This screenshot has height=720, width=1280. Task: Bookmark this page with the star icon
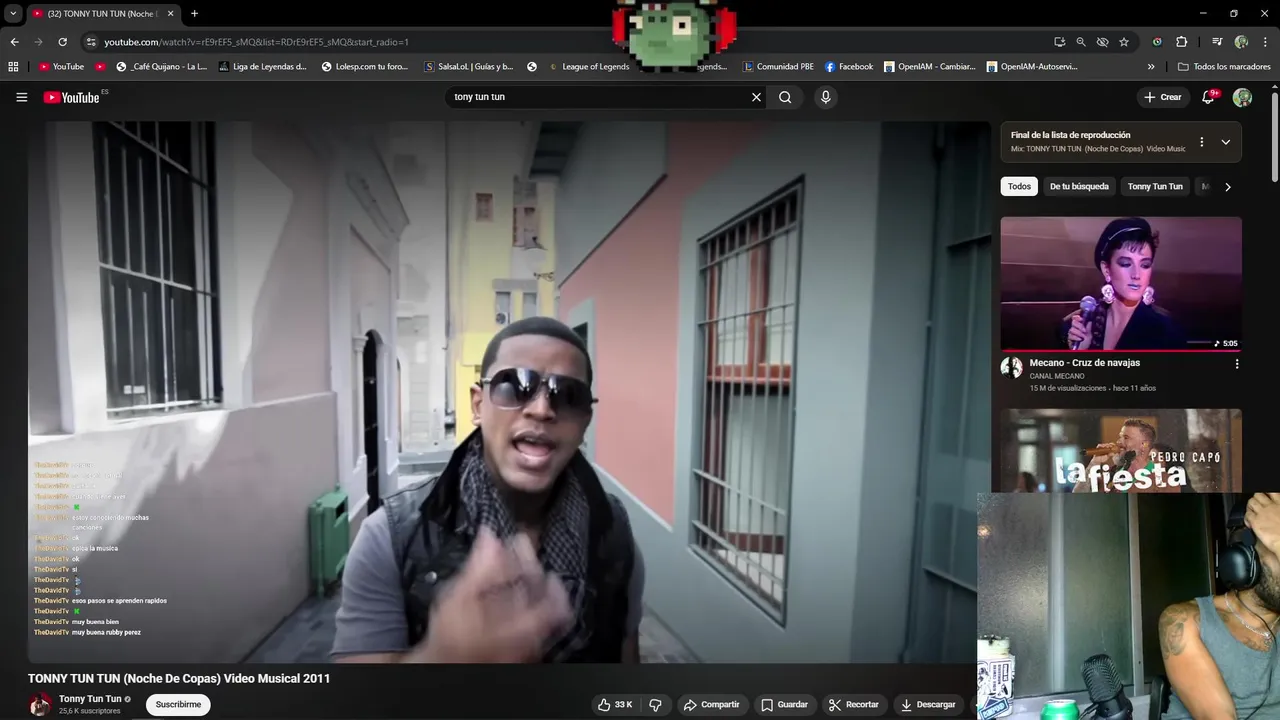pos(1124,42)
